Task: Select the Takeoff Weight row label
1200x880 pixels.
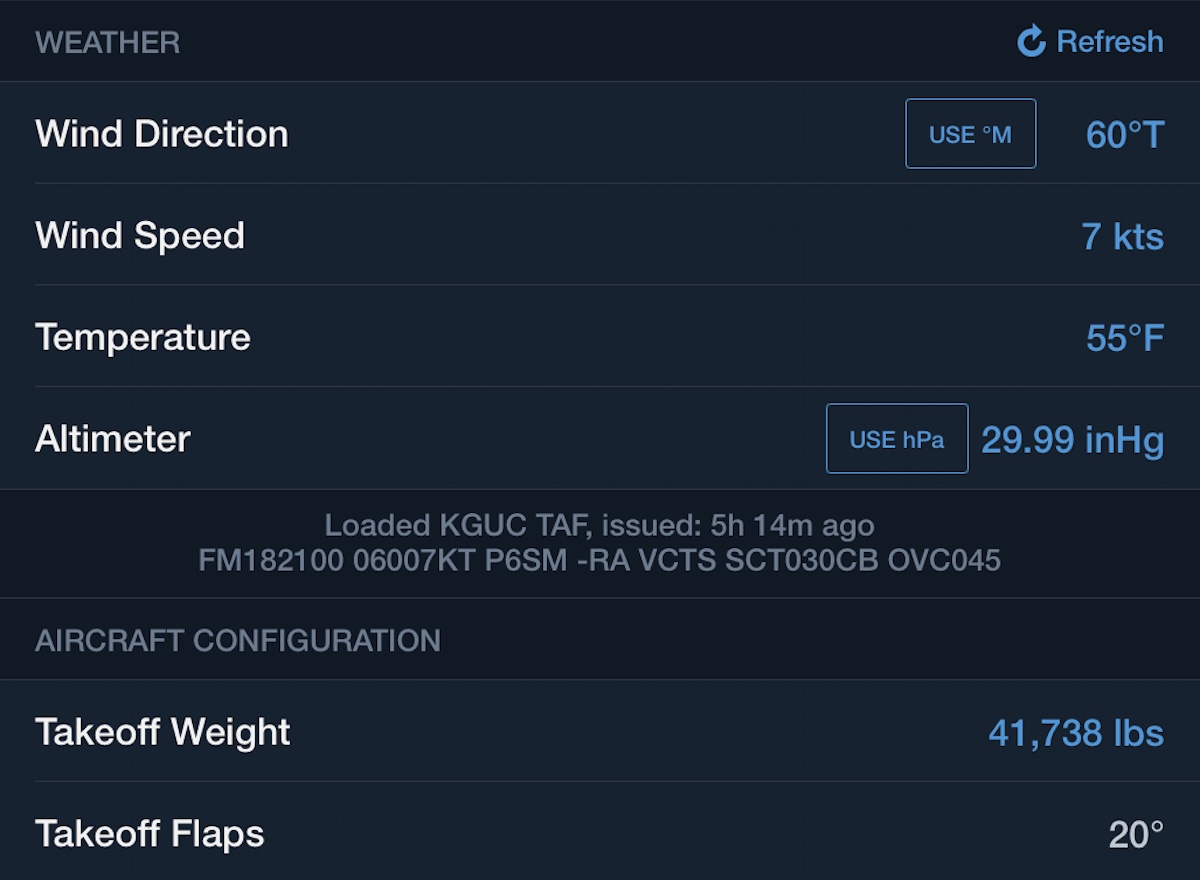Action: [x=163, y=732]
